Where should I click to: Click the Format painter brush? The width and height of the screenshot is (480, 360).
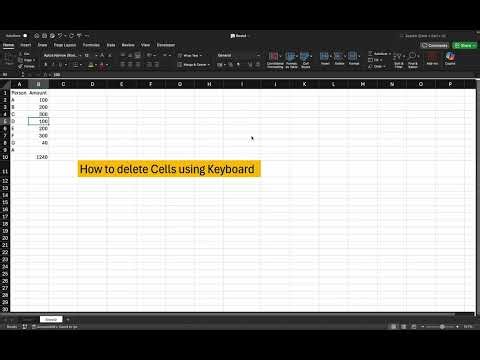(26, 66)
